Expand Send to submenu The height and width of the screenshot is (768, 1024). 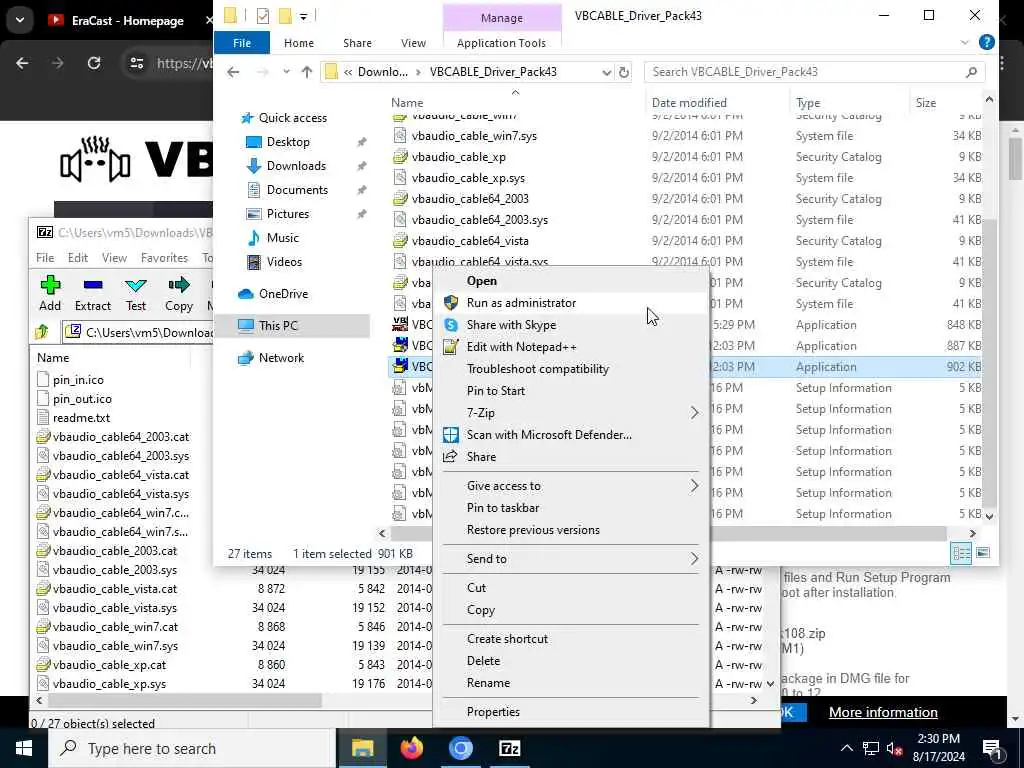point(694,559)
